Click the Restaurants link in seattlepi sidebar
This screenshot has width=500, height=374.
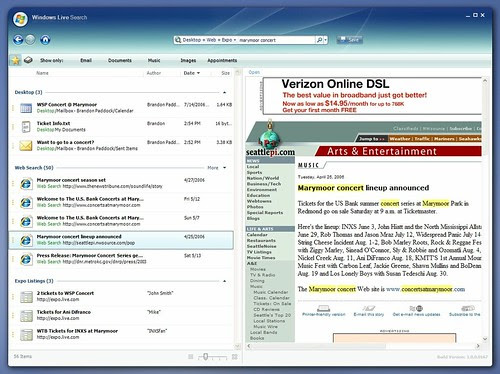click(261, 240)
